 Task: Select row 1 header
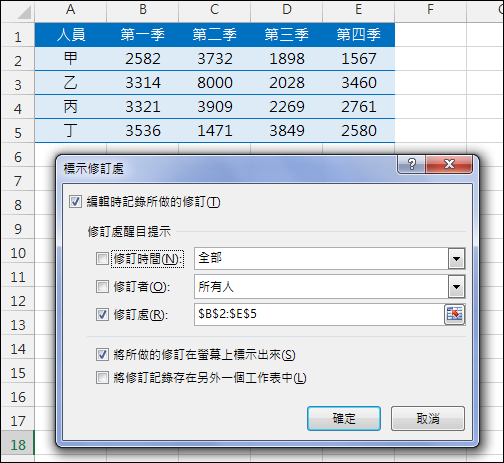point(18,35)
